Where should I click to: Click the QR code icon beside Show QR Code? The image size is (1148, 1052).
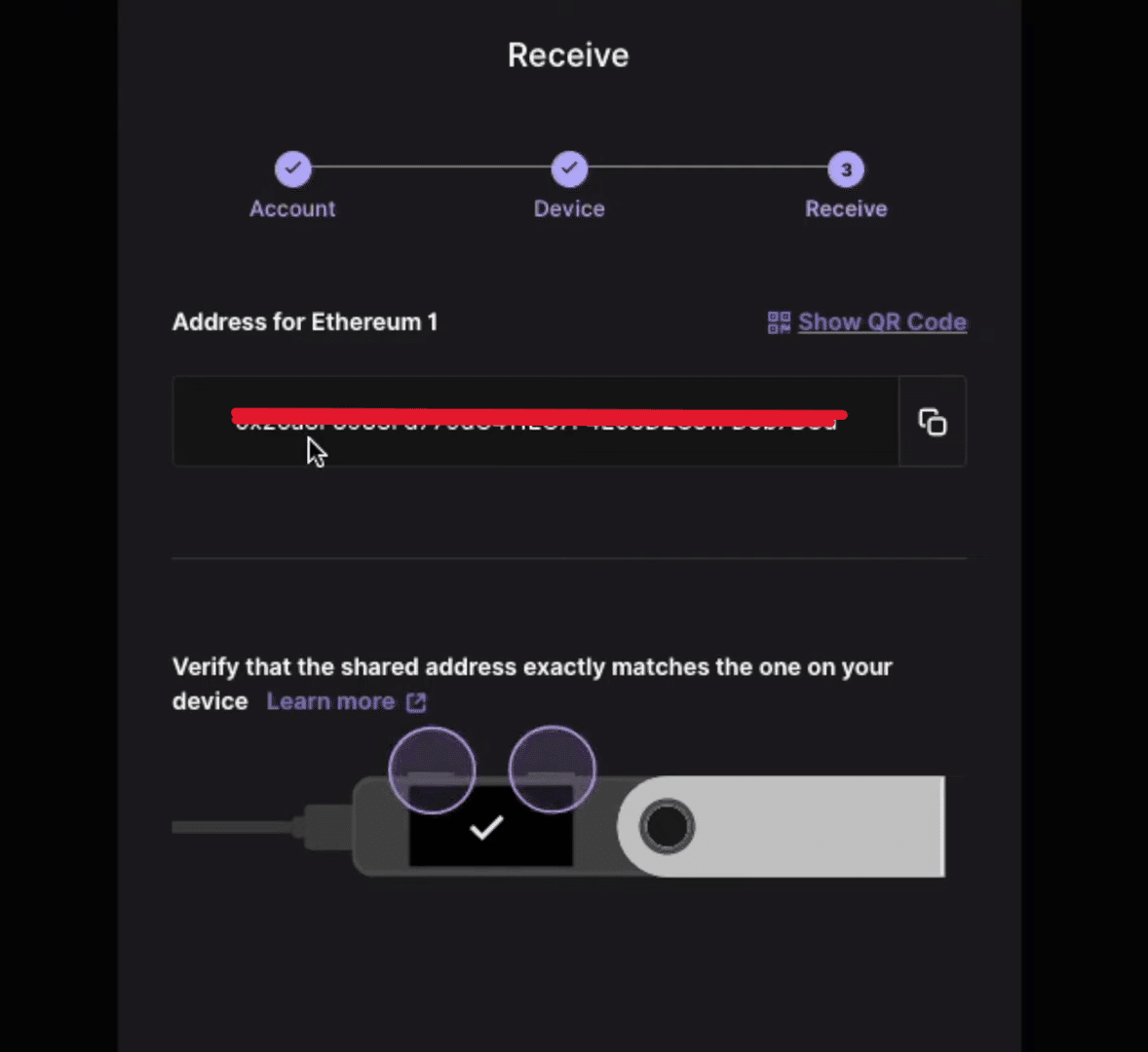tap(779, 321)
